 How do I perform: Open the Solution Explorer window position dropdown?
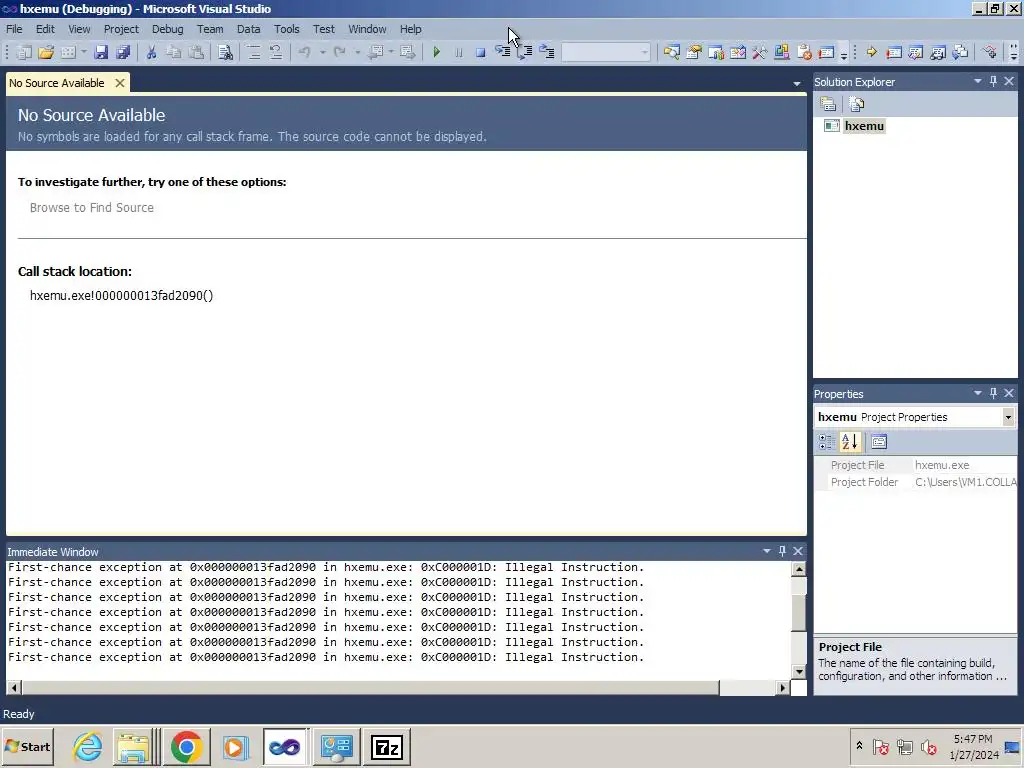coord(978,82)
